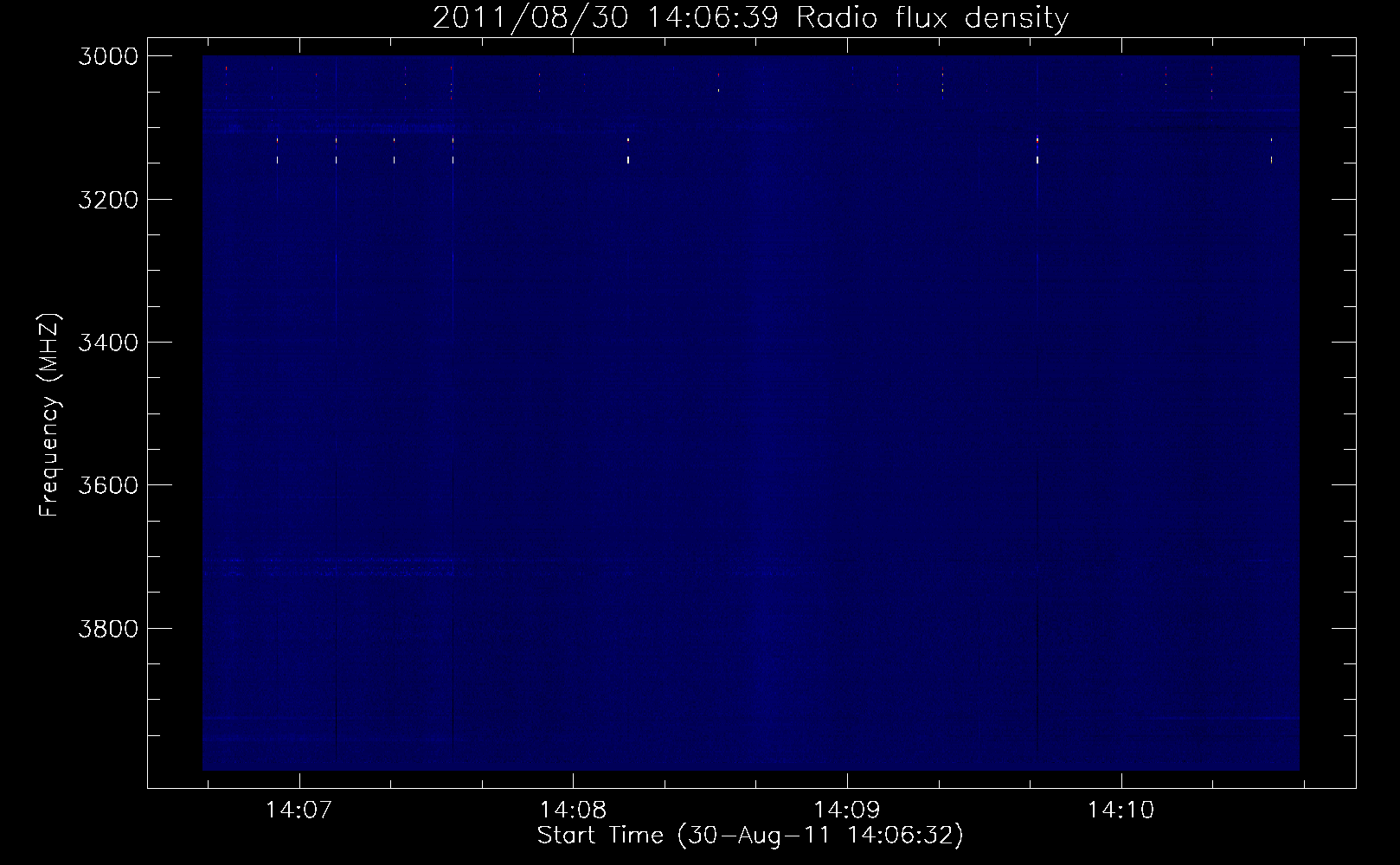Select the 3000 frequency axis label

tap(108, 55)
